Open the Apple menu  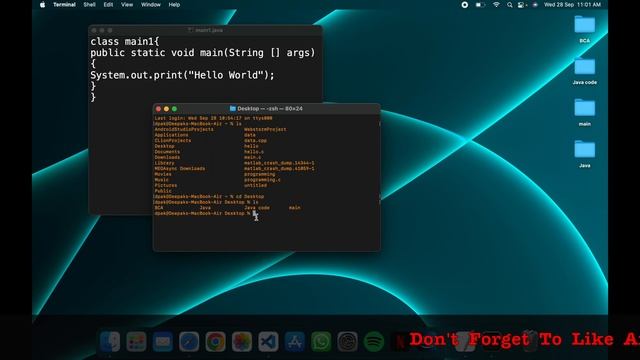pyautogui.click(x=42, y=5)
